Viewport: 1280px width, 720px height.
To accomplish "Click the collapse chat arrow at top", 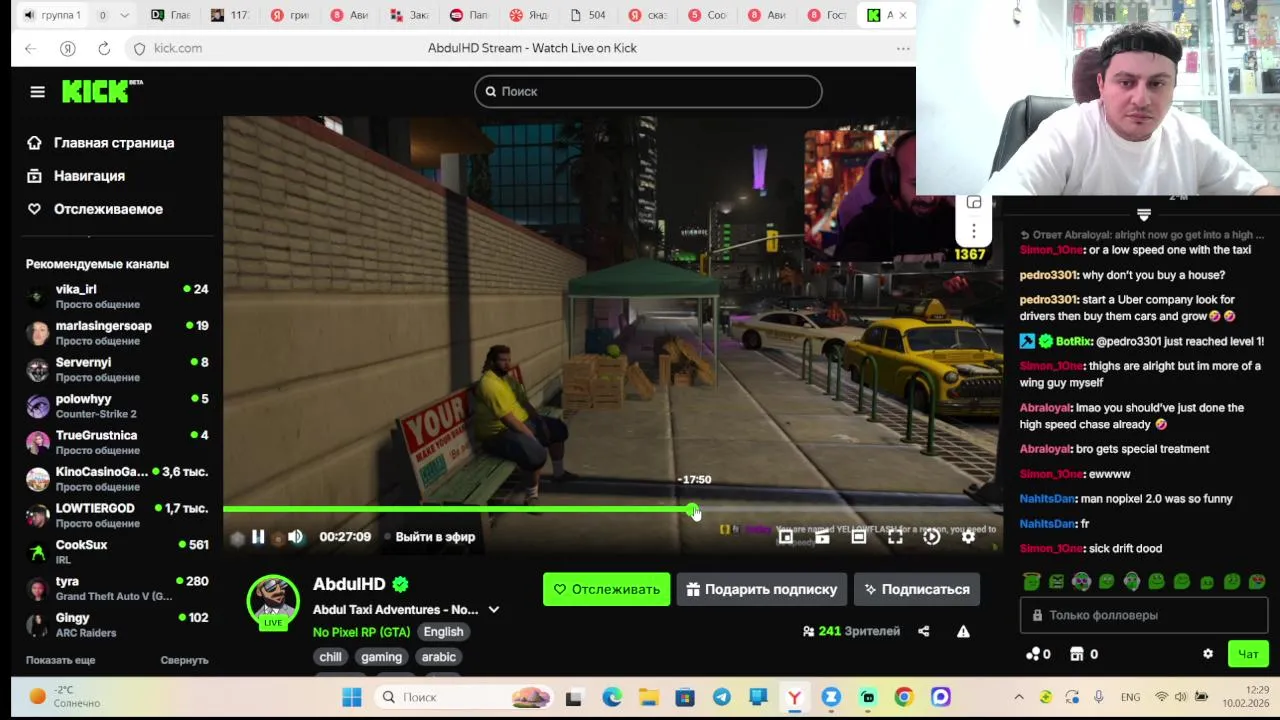I will click(x=1144, y=215).
